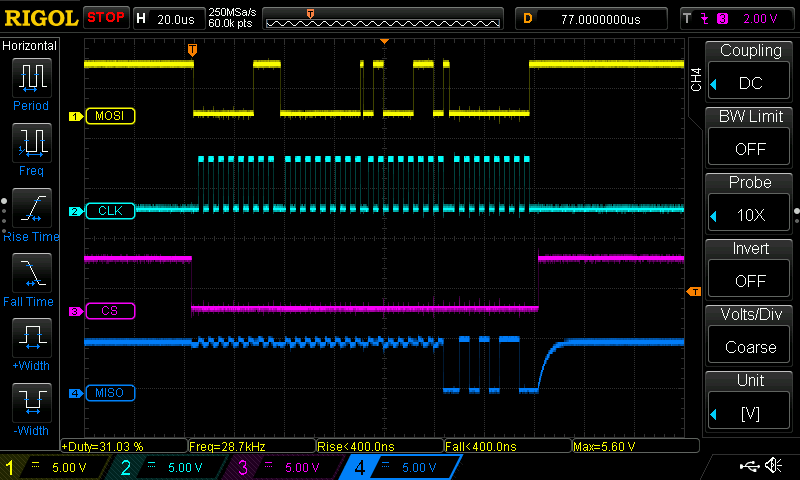Image resolution: width=800 pixels, height=480 pixels.
Task: Click the trigger source channel 3 badge
Action: click(722, 19)
